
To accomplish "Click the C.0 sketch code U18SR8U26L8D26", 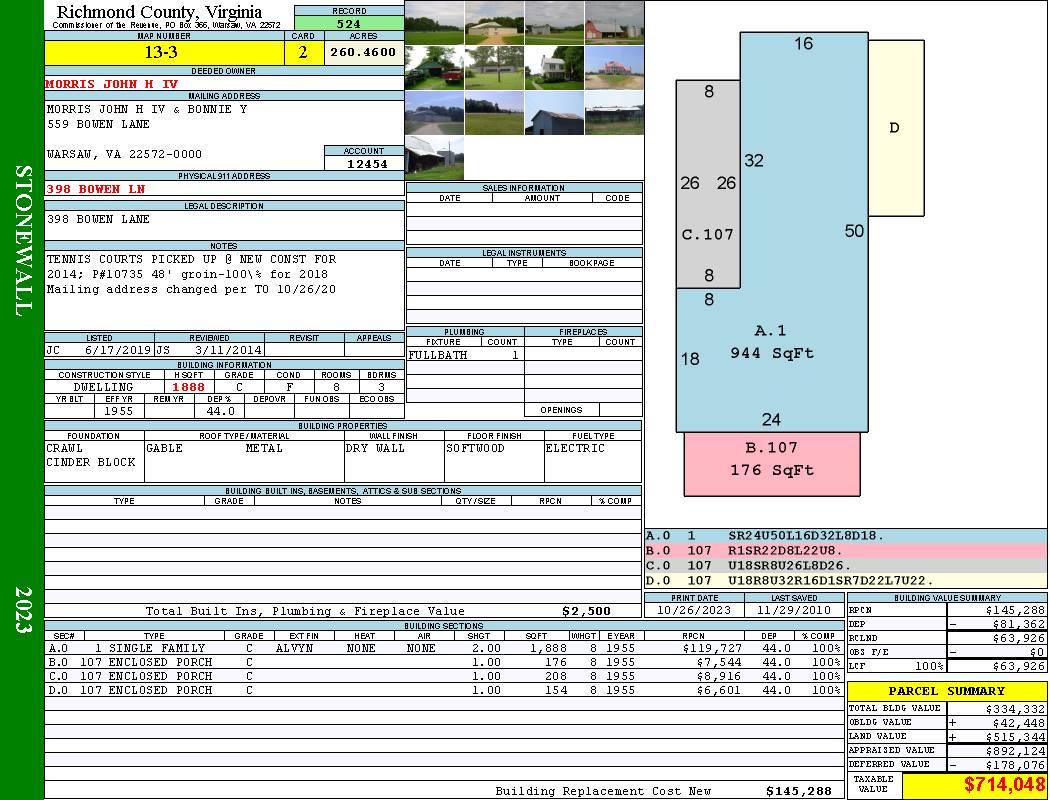I will tap(790, 565).
